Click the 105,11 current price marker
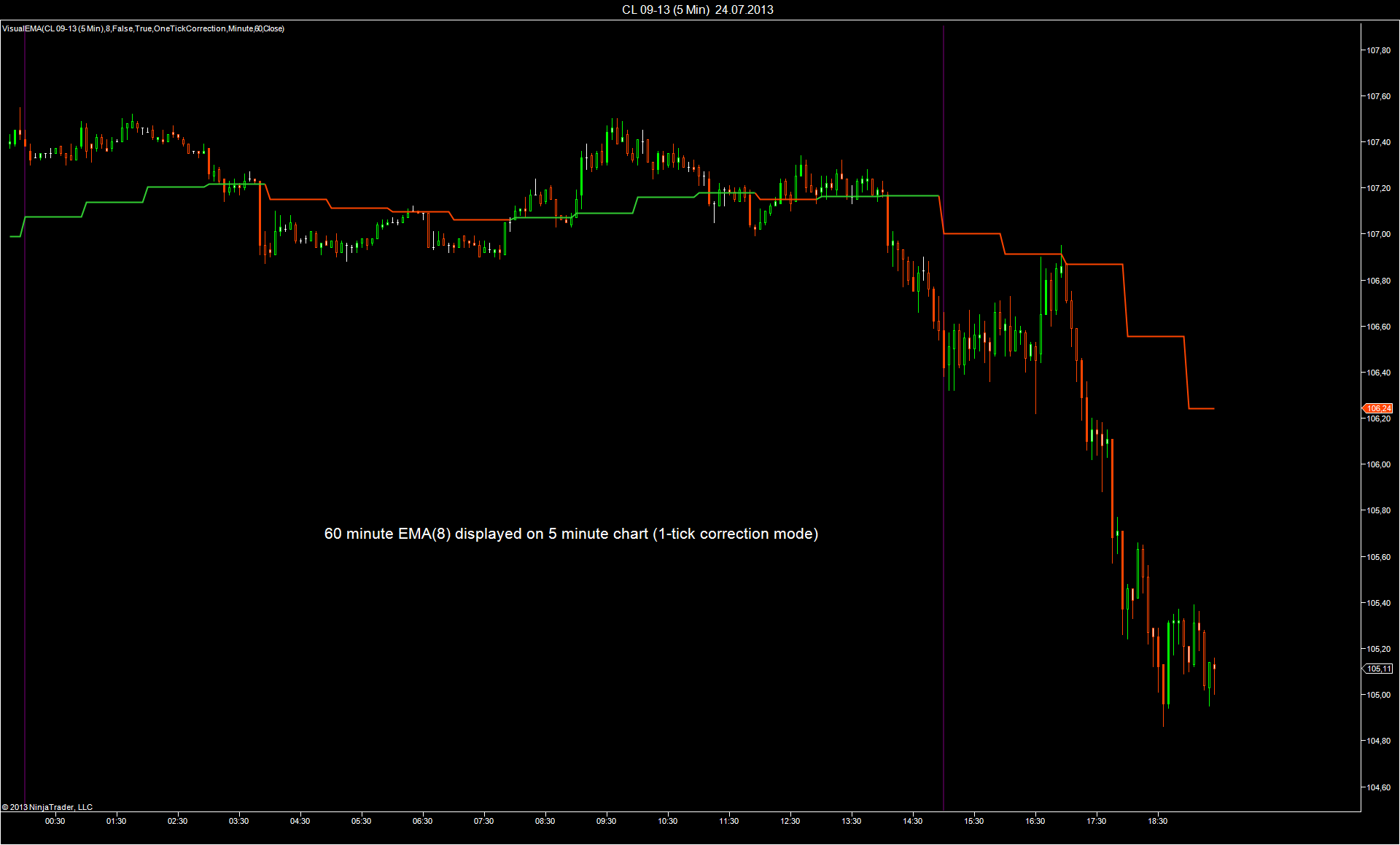 [x=1378, y=669]
